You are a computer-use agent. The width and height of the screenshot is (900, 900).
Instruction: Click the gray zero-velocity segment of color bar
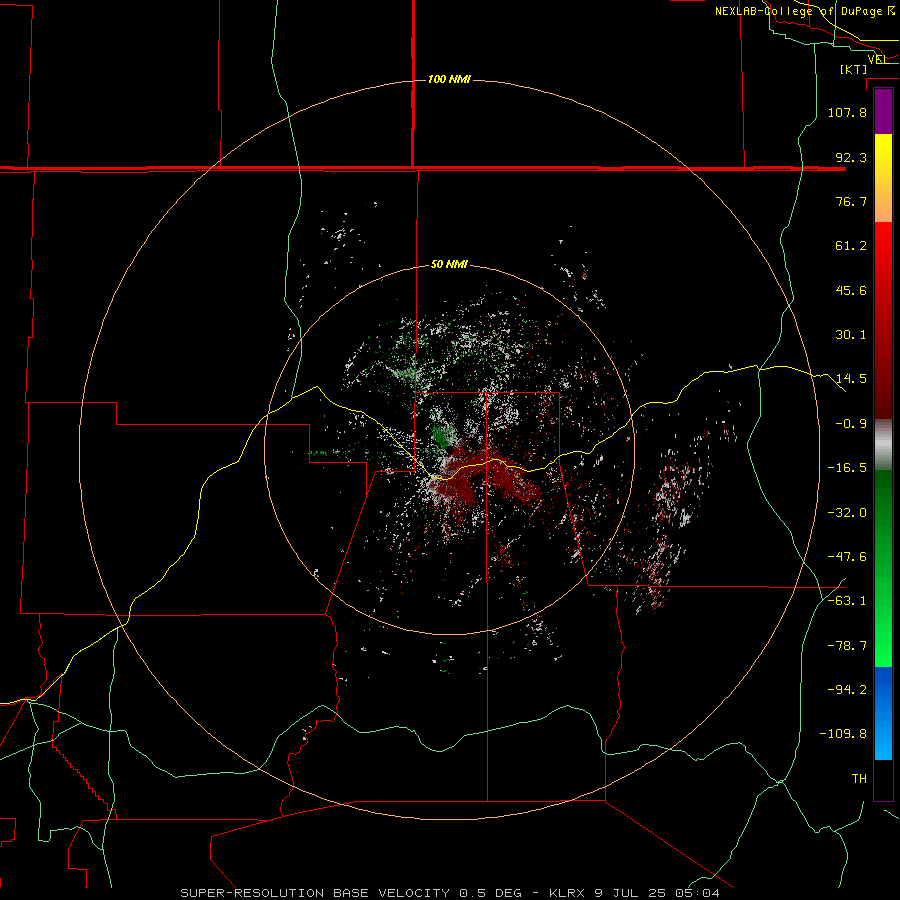point(883,445)
